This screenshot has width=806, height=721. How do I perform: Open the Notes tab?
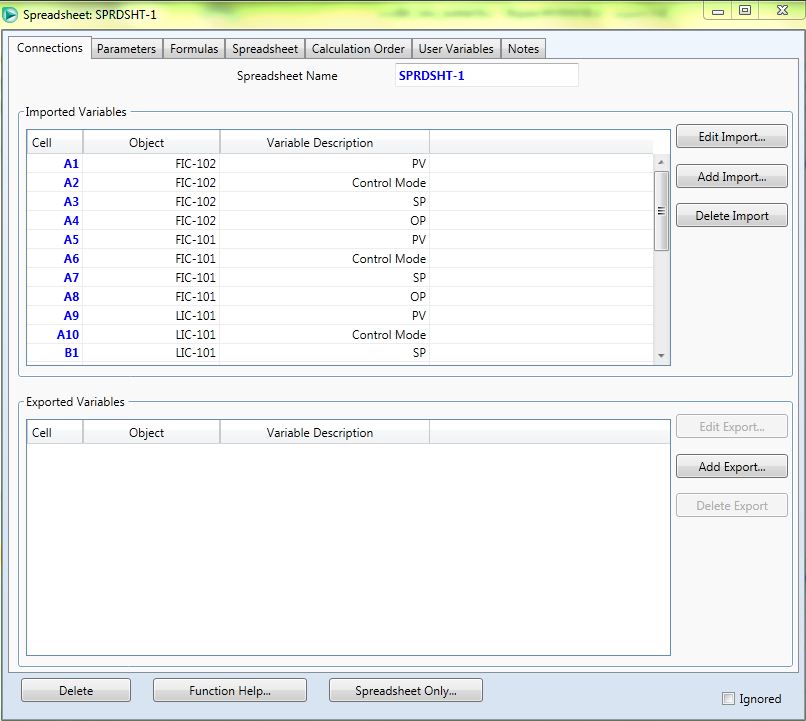click(x=523, y=49)
